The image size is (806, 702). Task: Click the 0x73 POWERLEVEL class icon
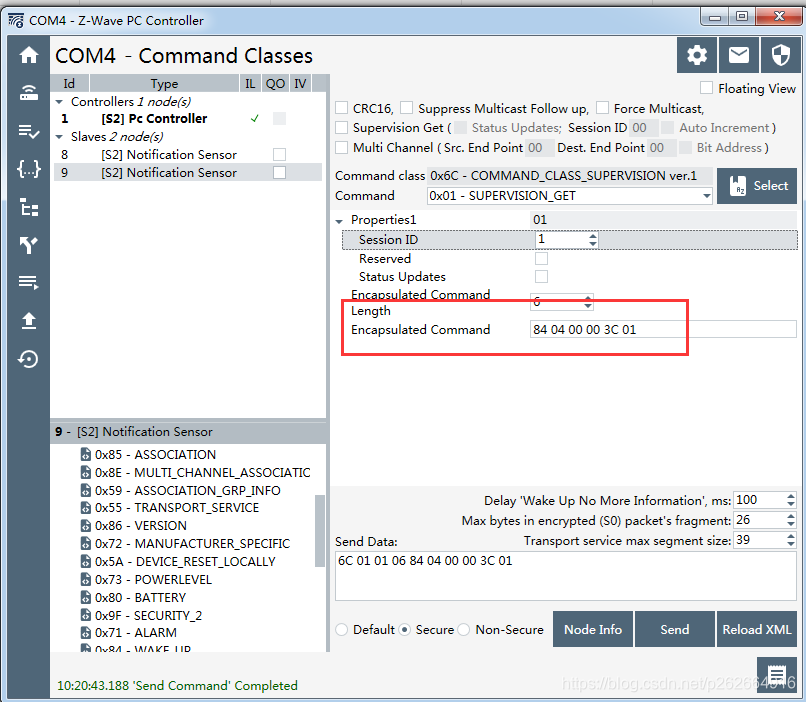pos(86,579)
